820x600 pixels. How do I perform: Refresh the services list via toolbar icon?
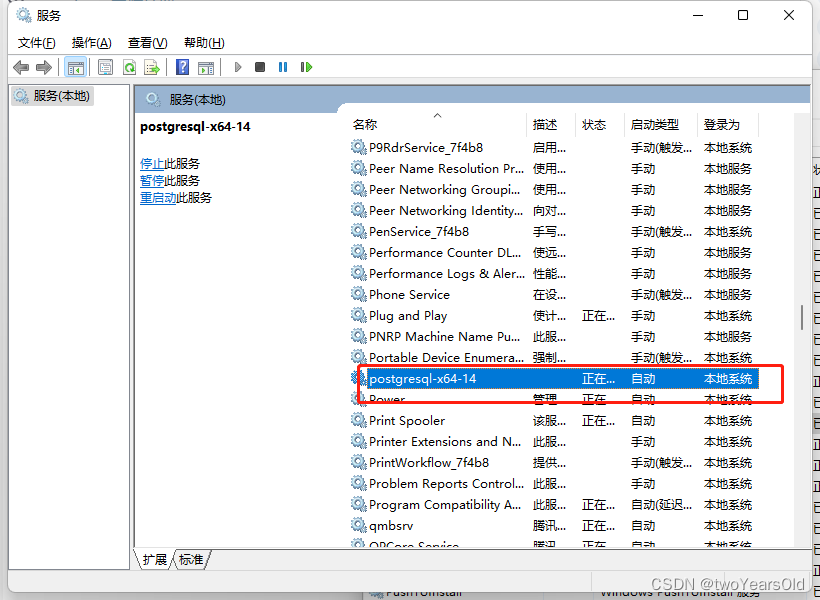[129, 66]
